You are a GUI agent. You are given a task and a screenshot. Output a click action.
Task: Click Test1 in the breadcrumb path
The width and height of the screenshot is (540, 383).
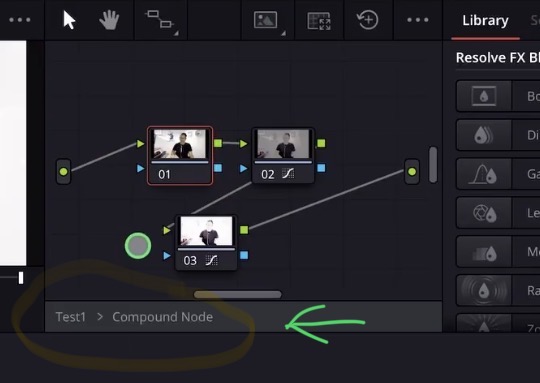(x=71, y=317)
